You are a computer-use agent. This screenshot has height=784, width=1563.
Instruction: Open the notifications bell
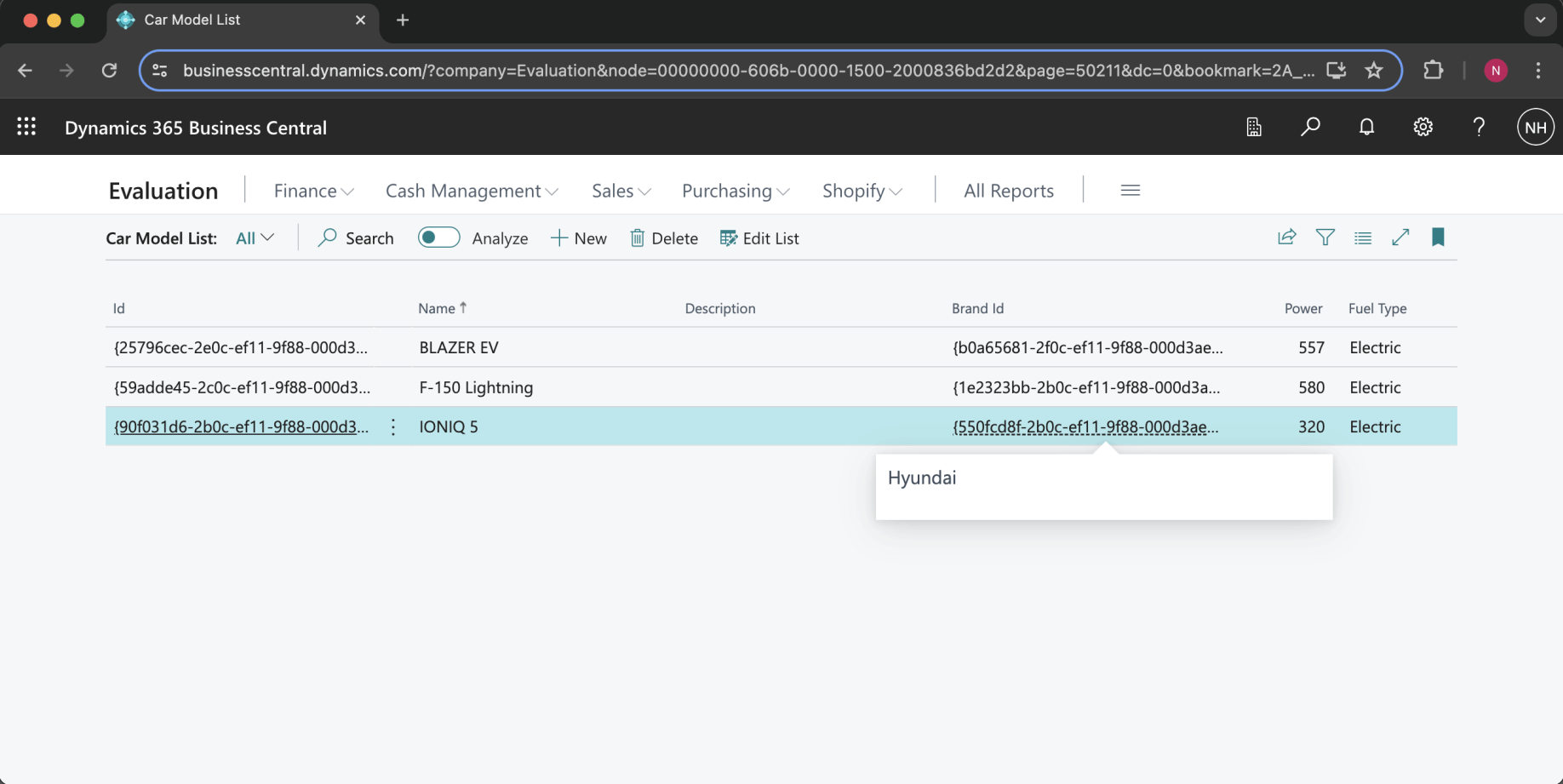tap(1366, 127)
